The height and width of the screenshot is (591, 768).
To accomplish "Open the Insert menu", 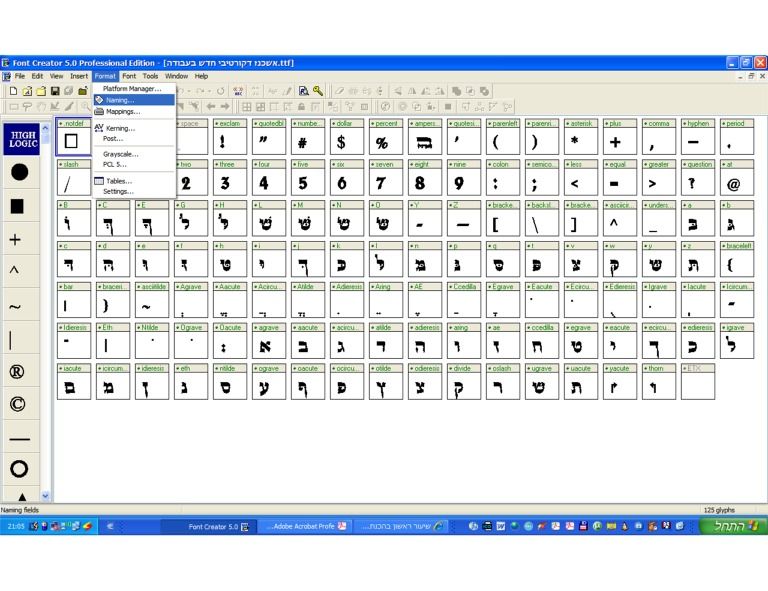I will pyautogui.click(x=79, y=76).
